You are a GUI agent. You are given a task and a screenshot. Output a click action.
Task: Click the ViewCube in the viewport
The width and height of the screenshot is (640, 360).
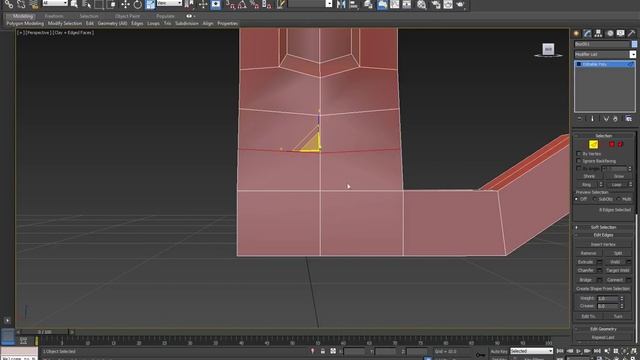(548, 50)
